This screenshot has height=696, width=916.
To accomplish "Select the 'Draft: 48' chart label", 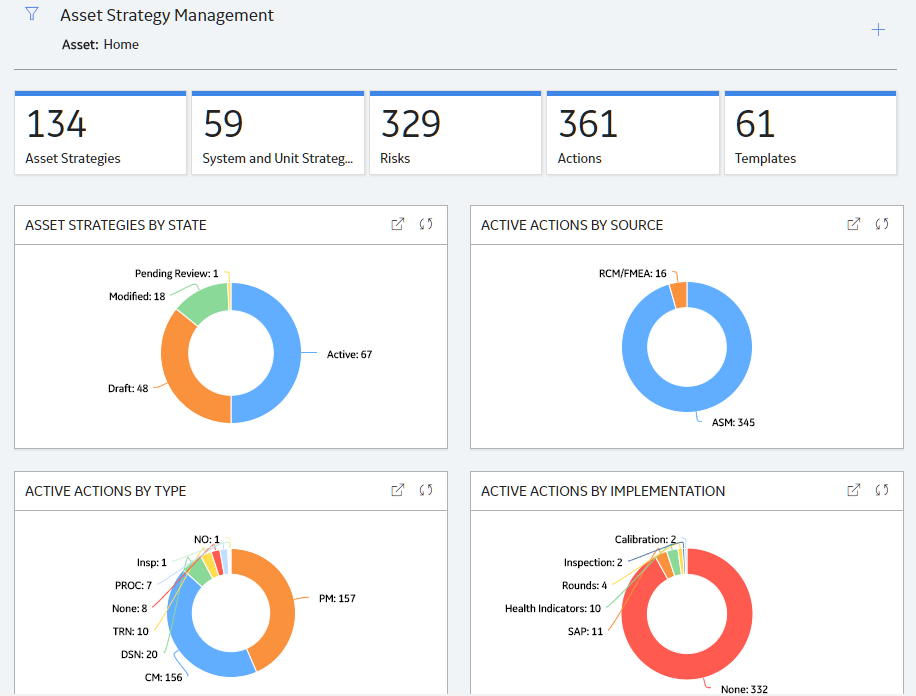I will pos(128,388).
